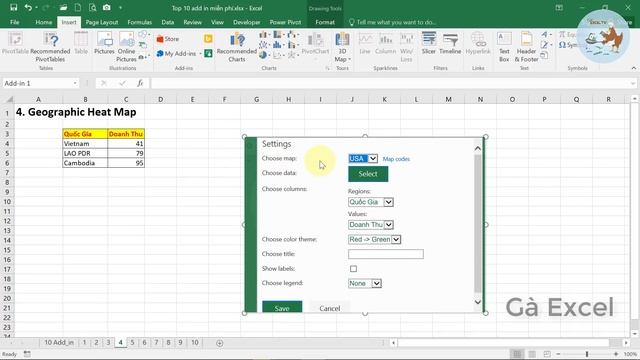The image size is (640, 360).
Task: Click the Normal view icon in status bar
Action: tap(517, 354)
